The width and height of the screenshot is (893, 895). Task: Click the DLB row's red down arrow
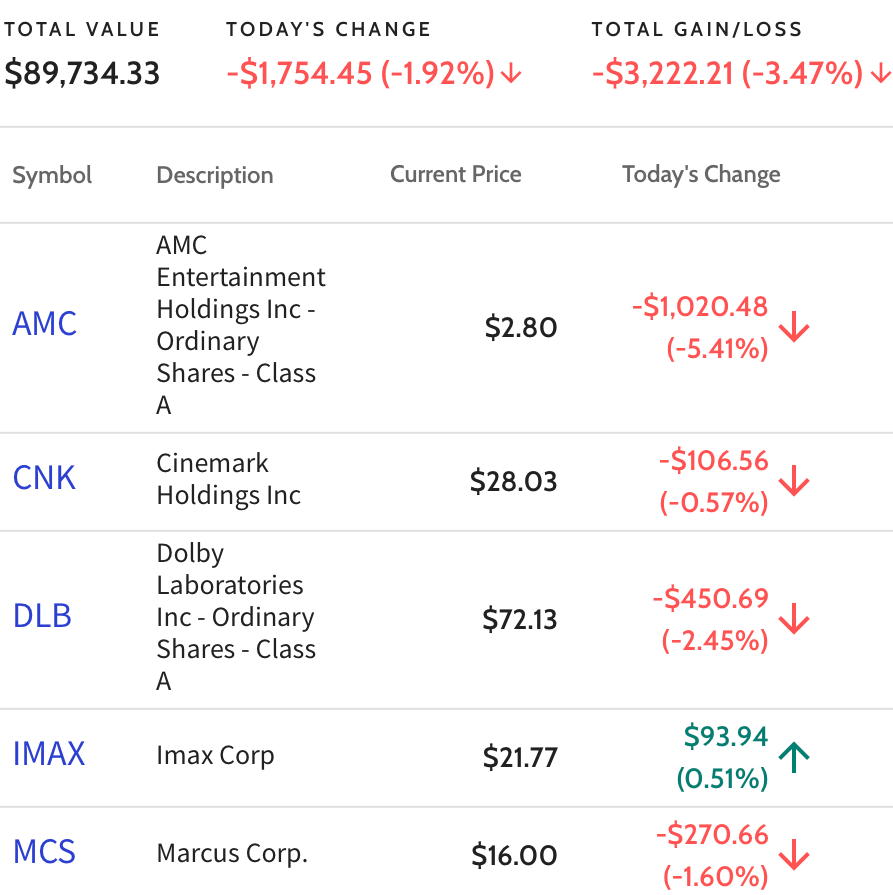[794, 619]
